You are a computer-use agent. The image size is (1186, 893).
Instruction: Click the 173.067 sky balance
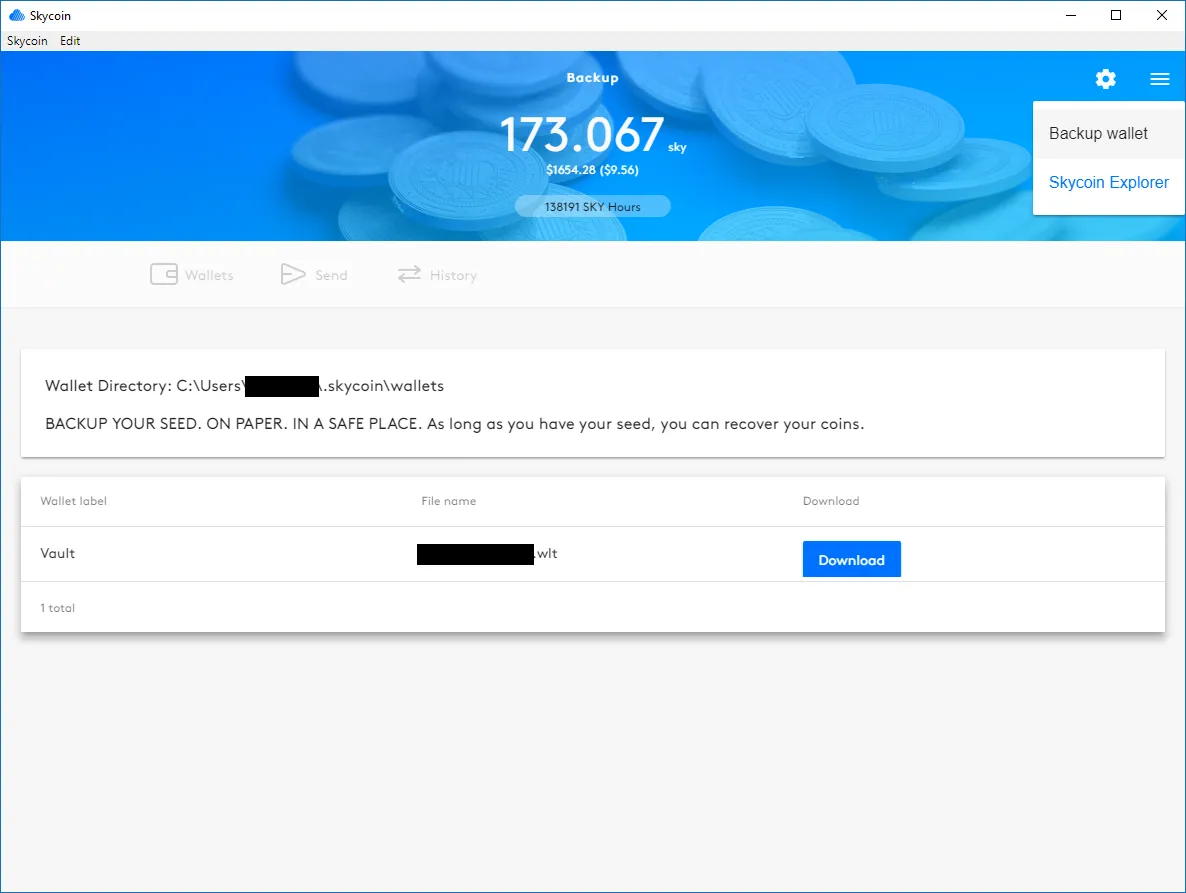[592, 135]
